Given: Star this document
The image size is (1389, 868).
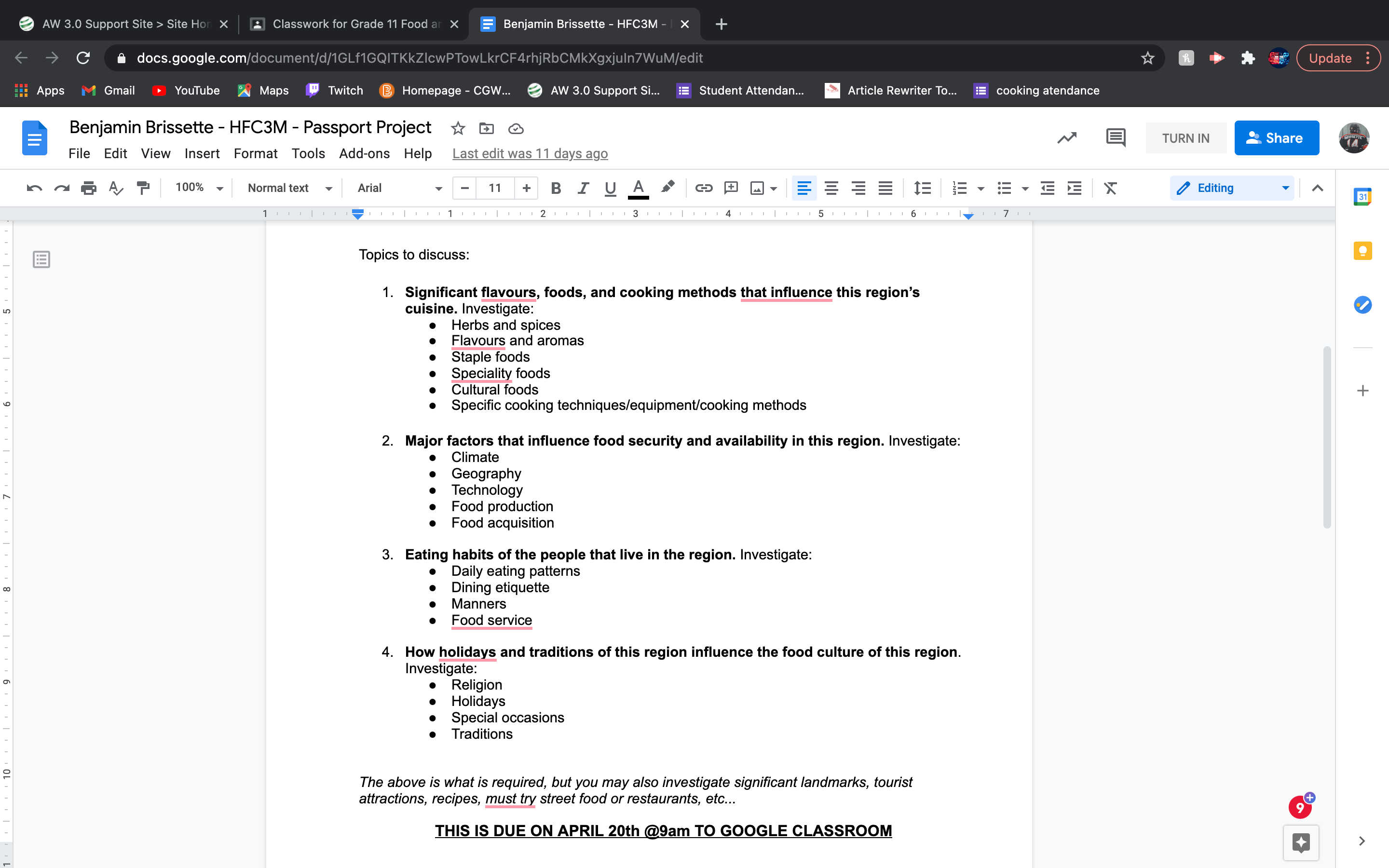Looking at the screenshot, I should (x=457, y=128).
